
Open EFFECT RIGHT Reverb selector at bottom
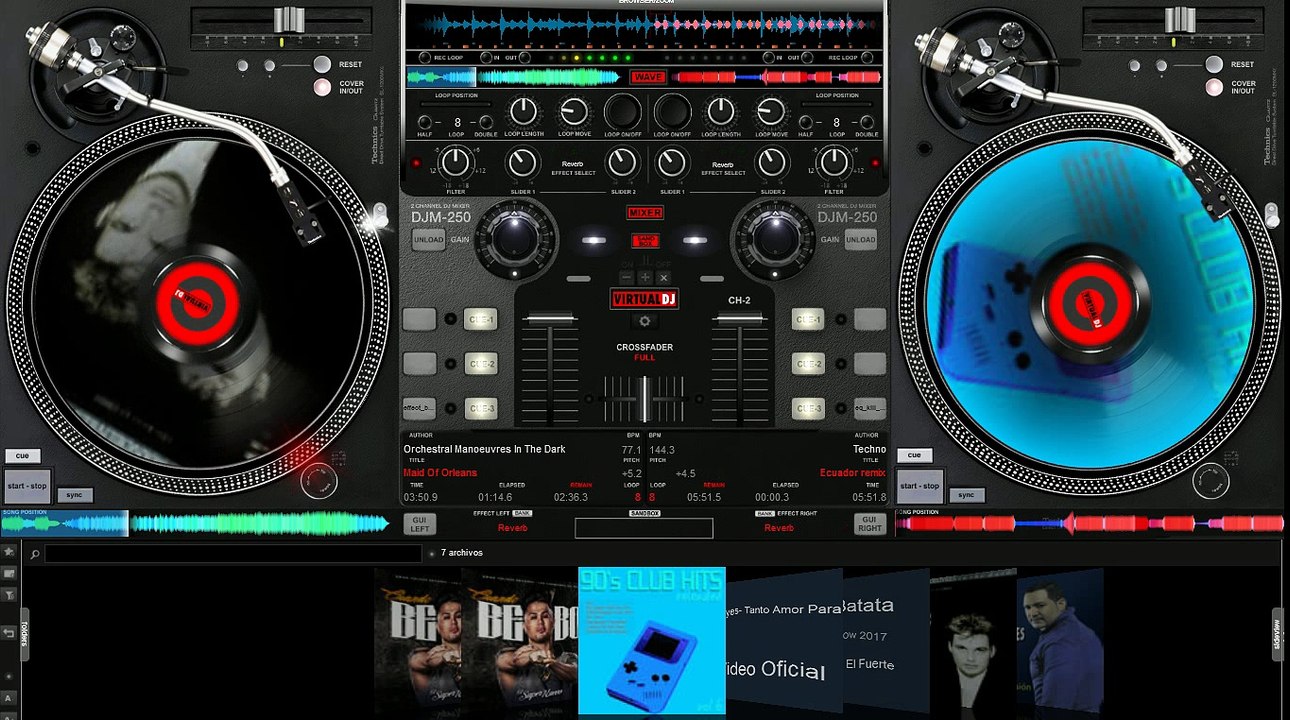pos(779,527)
